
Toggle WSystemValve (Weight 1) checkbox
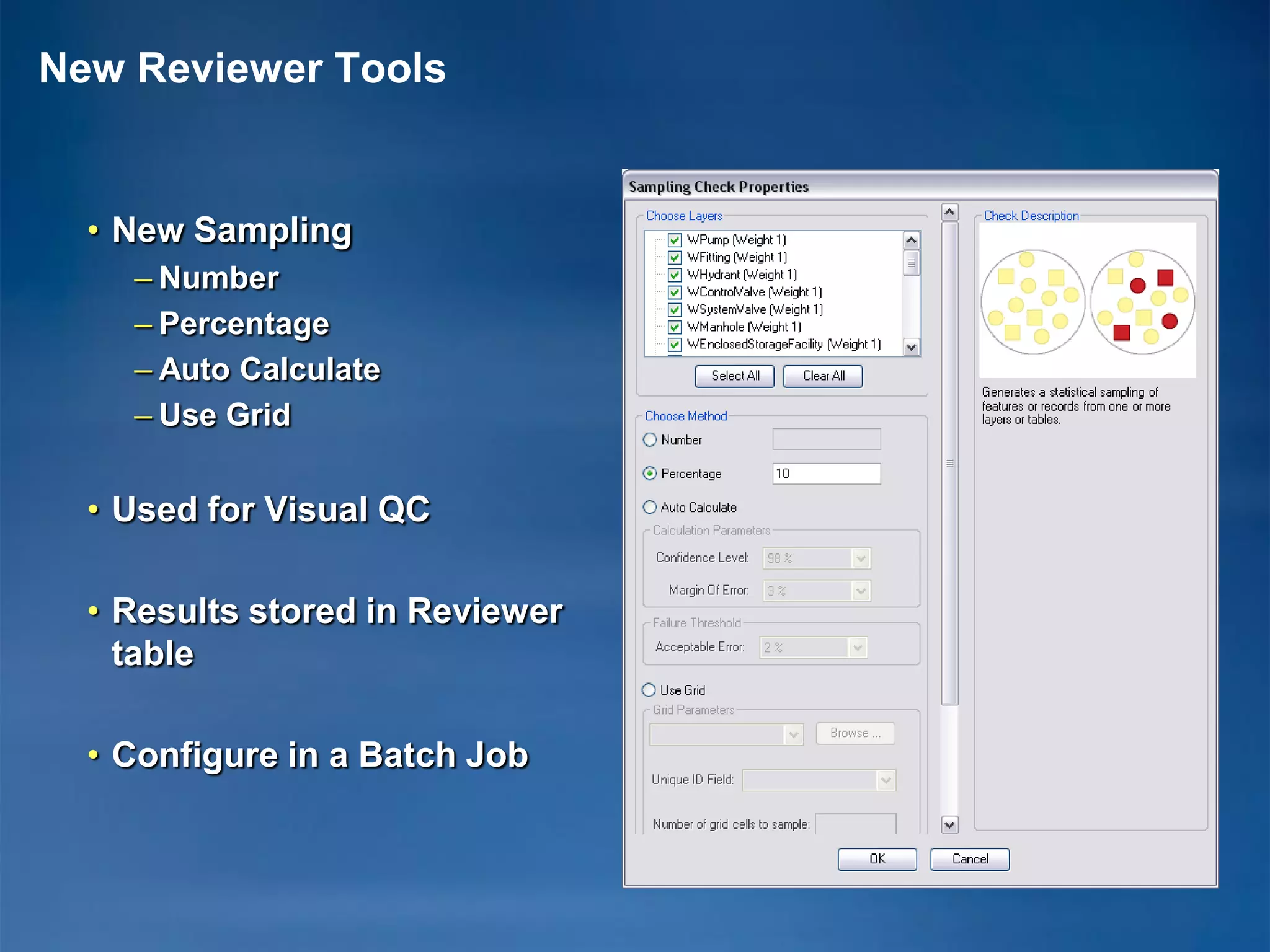point(675,309)
